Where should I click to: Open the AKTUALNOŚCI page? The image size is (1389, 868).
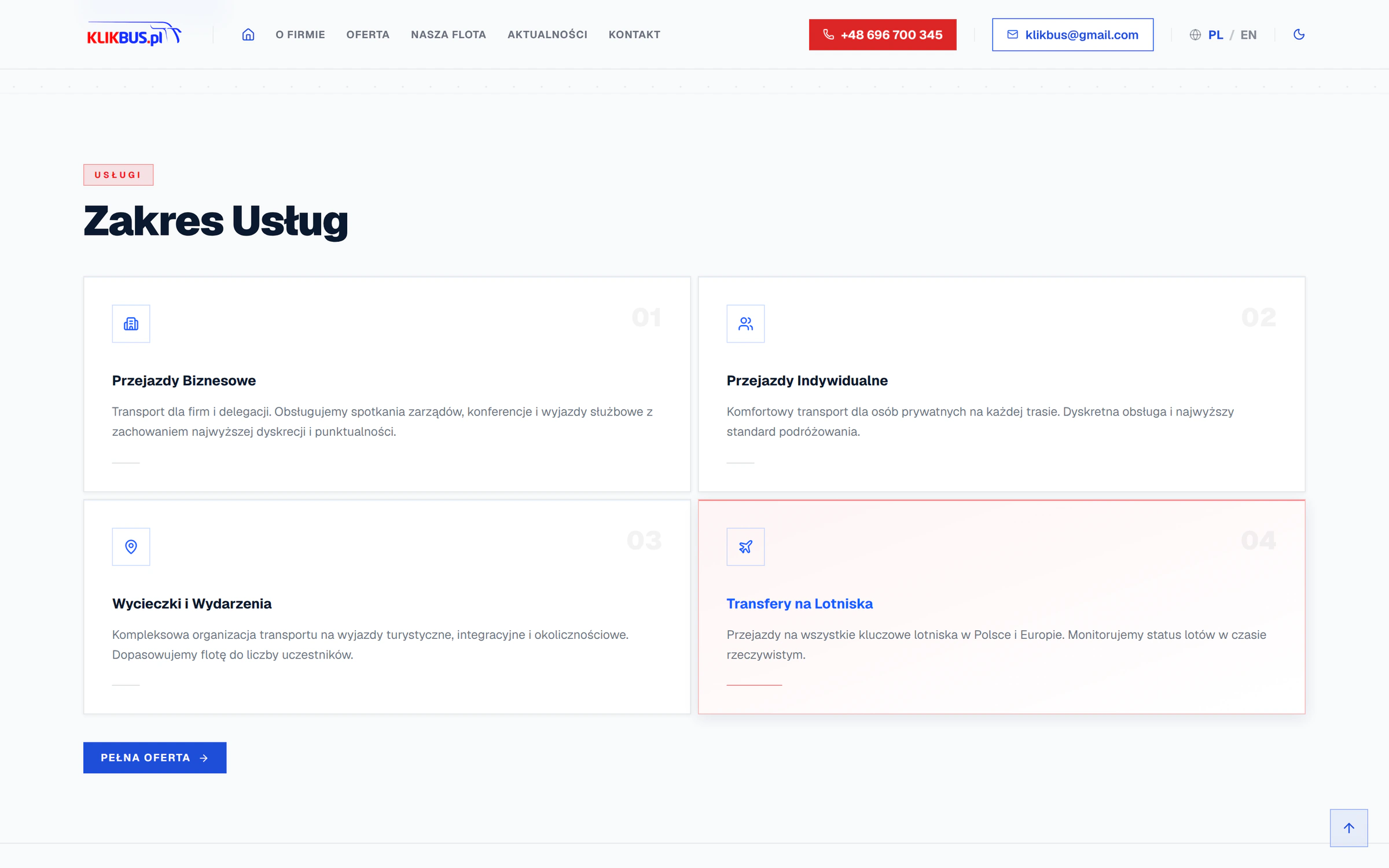click(547, 35)
